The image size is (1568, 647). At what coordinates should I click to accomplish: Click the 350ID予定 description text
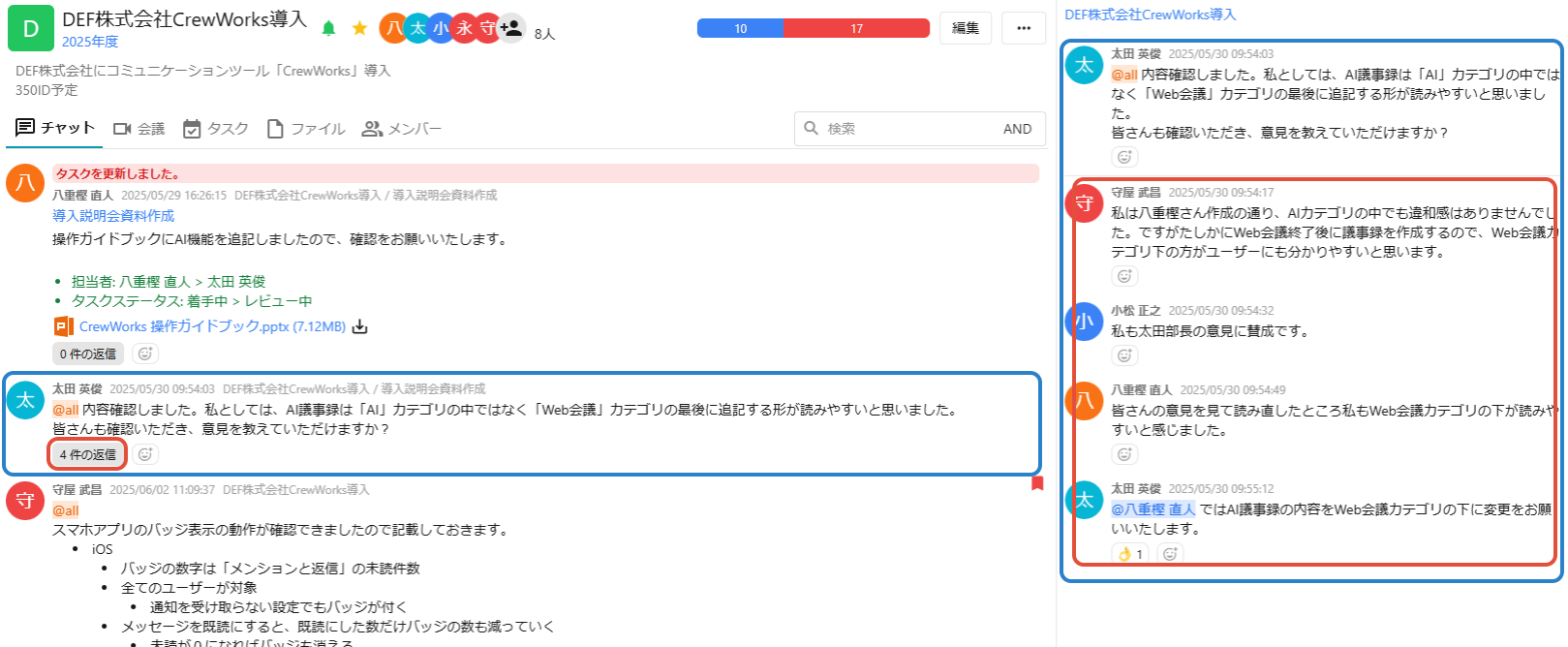[x=46, y=90]
